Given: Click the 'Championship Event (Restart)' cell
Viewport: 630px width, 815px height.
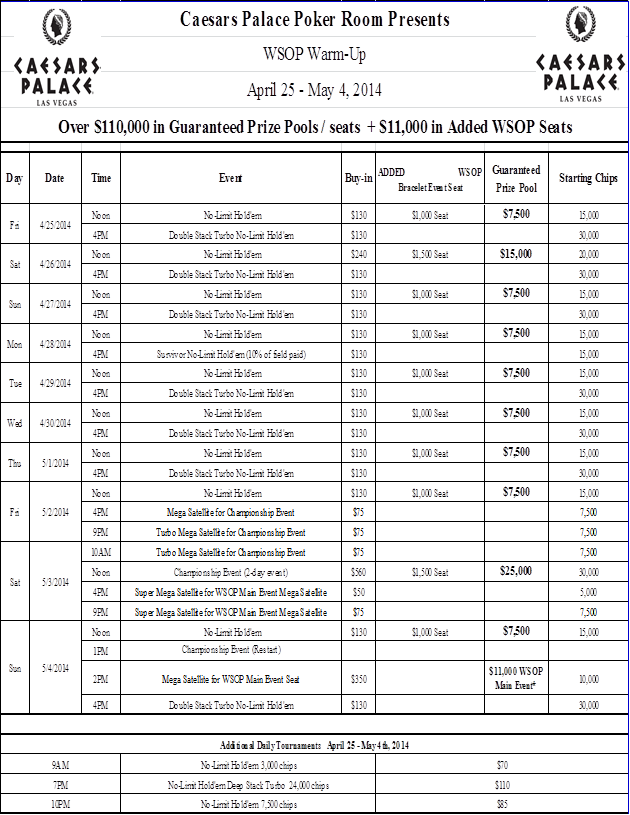Looking at the screenshot, I should [231, 650].
